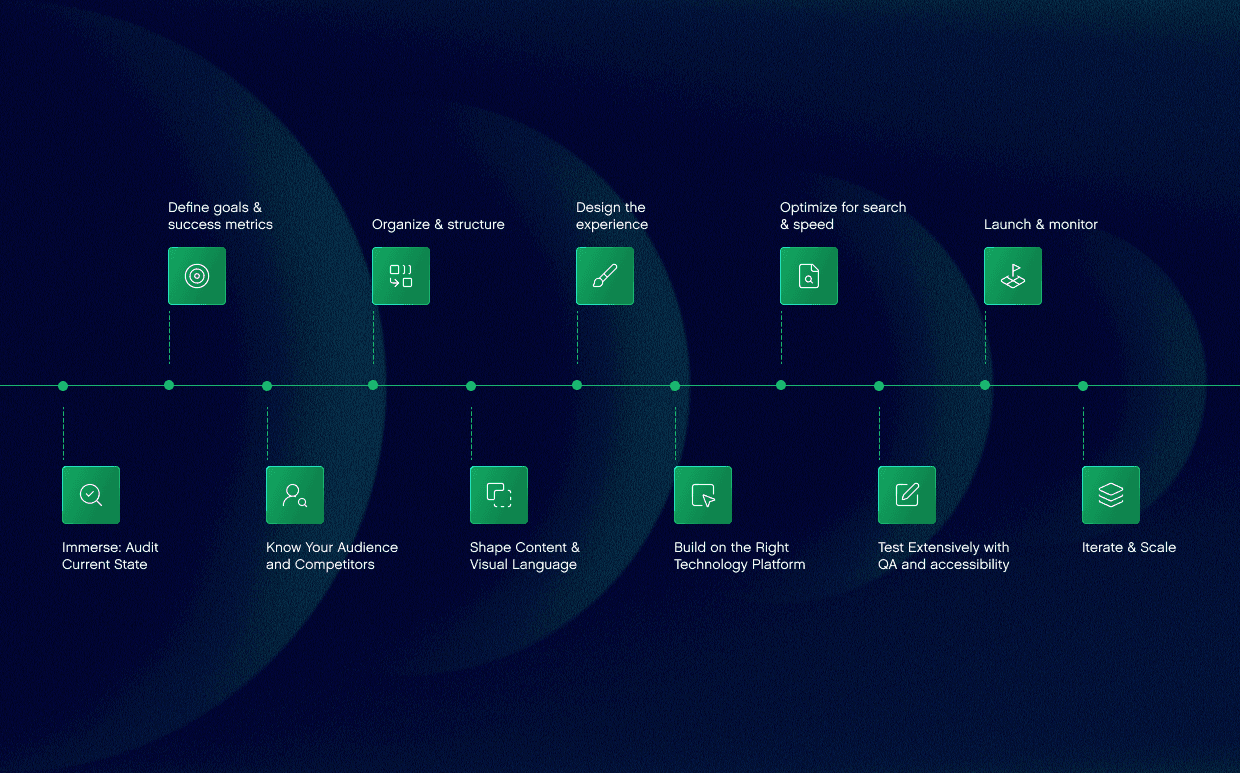Click the layers icon for Iterate & Scale
1240x773 pixels.
click(1111, 495)
